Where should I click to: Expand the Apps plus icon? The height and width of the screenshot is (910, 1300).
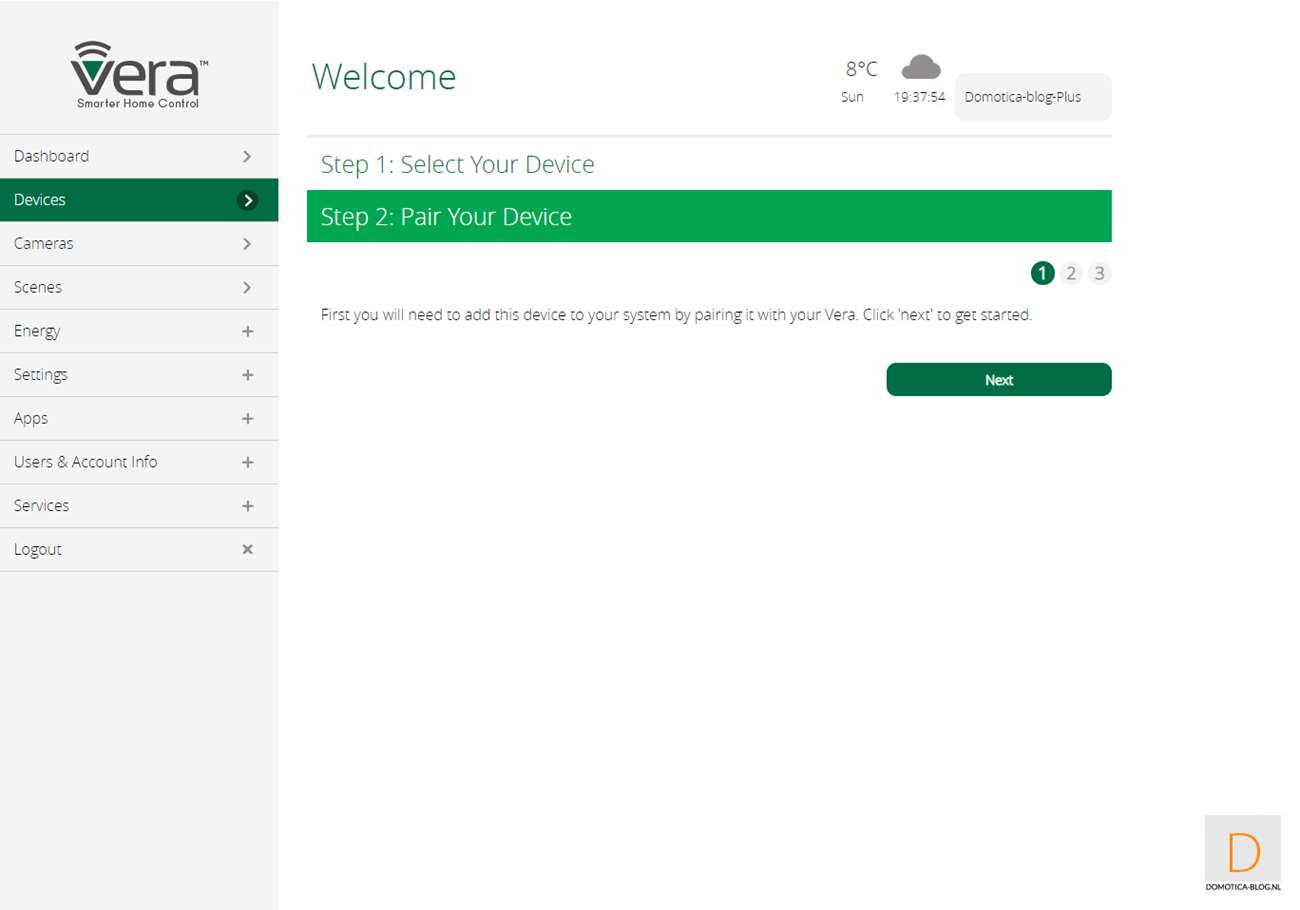(x=248, y=419)
